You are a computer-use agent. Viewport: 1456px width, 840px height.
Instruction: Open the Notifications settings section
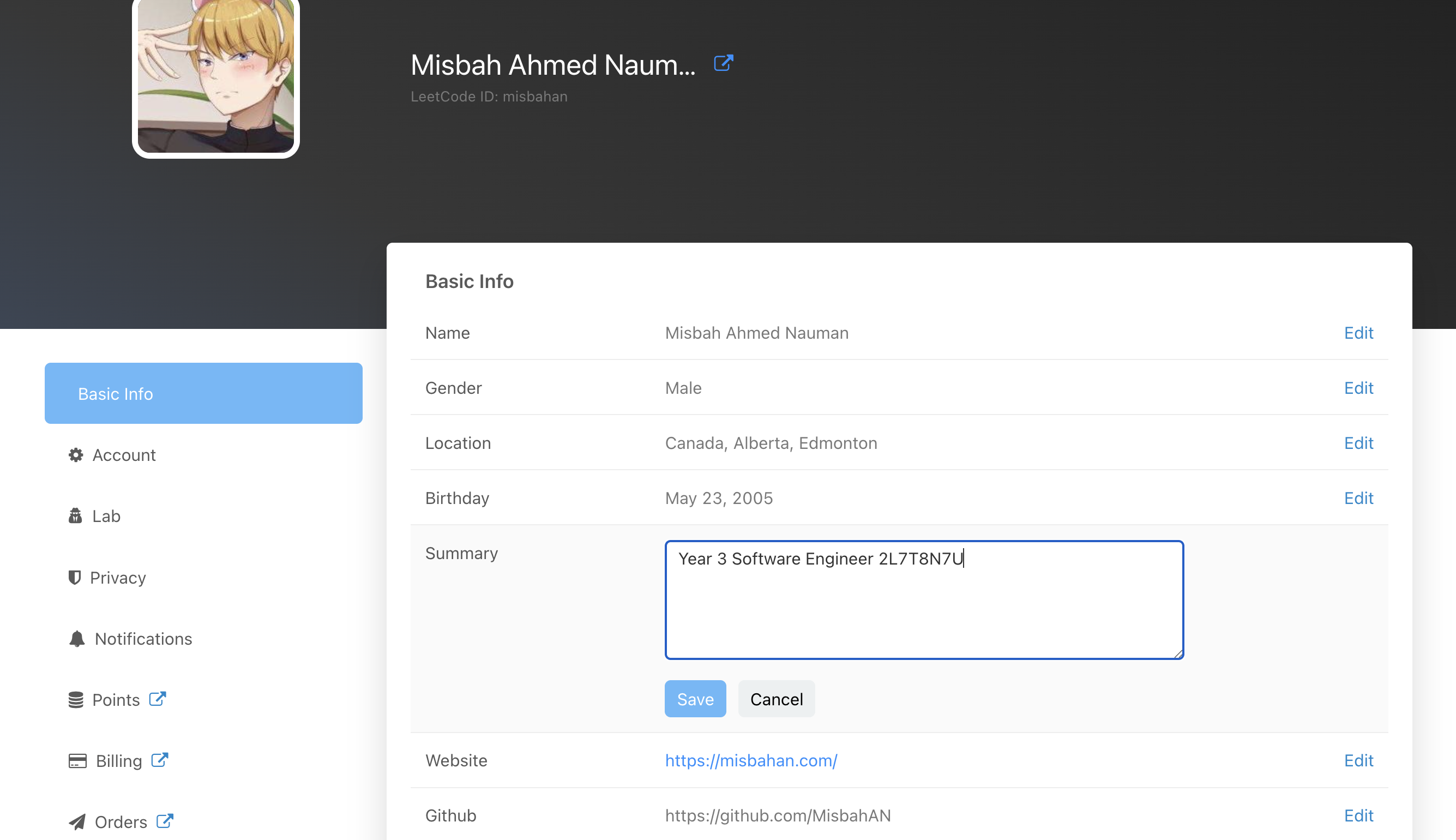click(x=143, y=639)
